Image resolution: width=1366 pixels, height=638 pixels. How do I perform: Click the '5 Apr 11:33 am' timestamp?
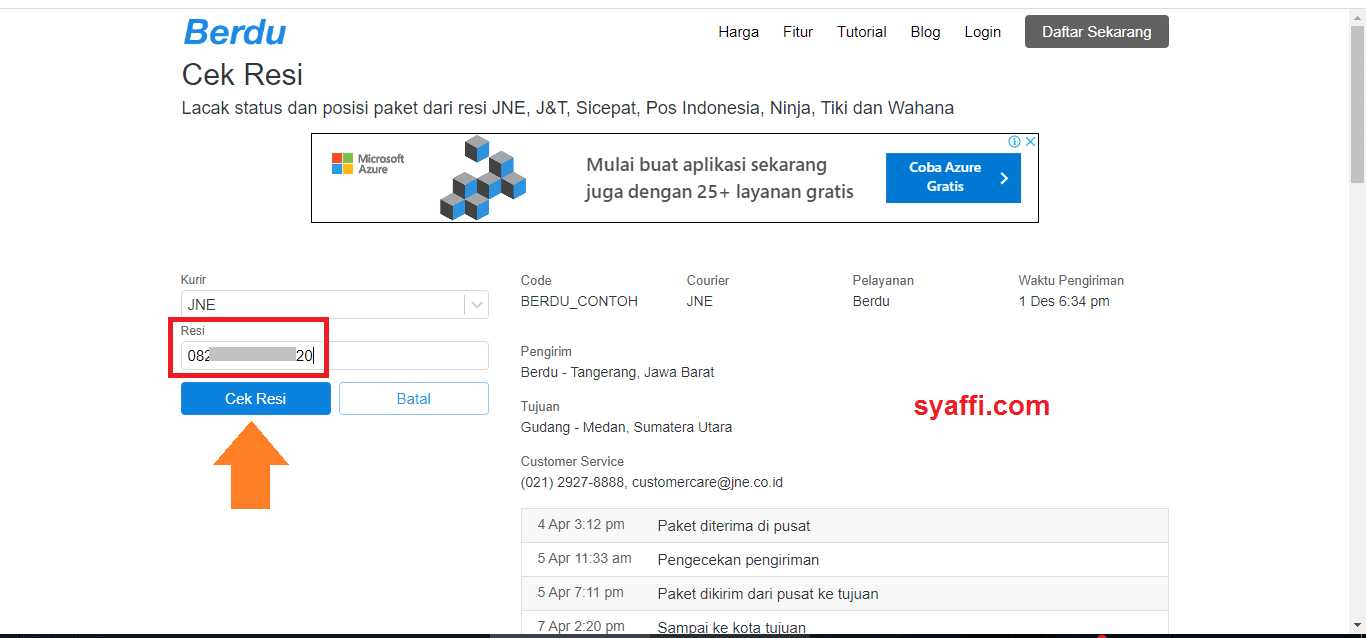point(585,558)
